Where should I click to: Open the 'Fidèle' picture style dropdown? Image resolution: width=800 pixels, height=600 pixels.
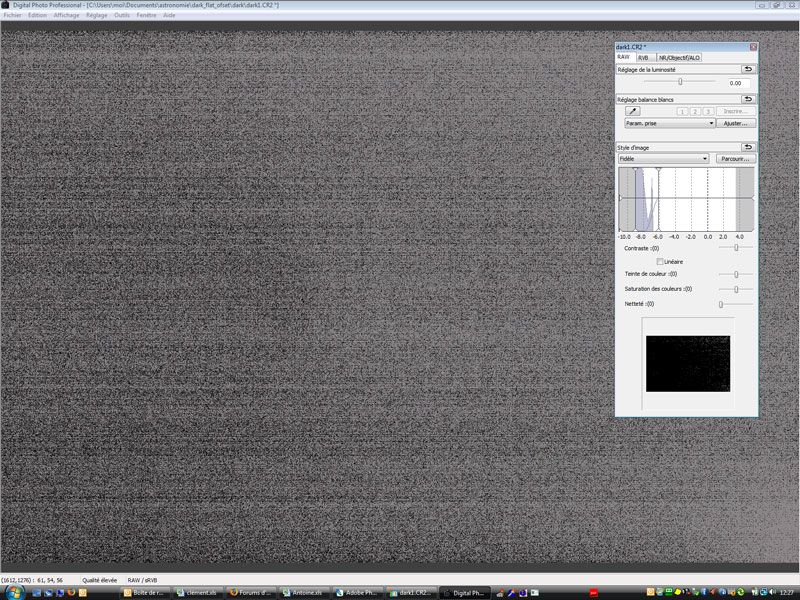click(x=663, y=159)
